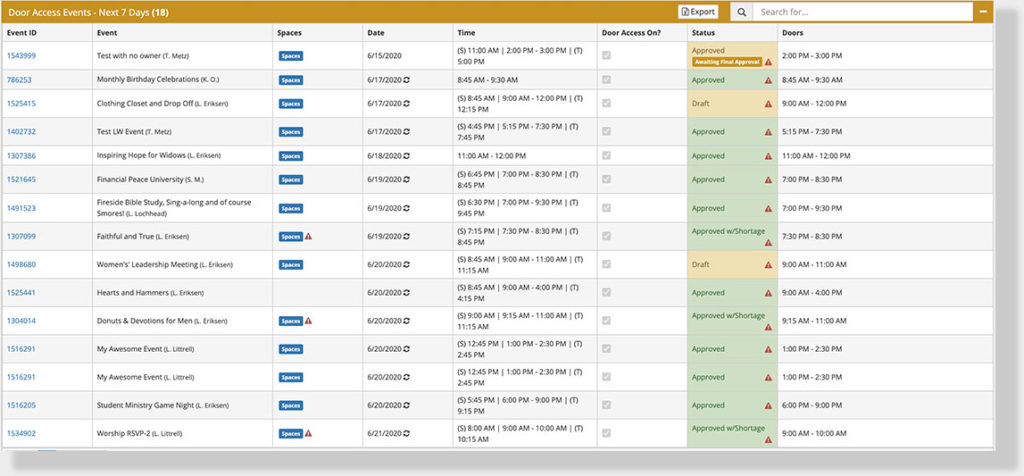Screen dimensions: 1024x476
Task: Click Spaces warning triangle for Faithful and True
Action: pyautogui.click(x=308, y=236)
